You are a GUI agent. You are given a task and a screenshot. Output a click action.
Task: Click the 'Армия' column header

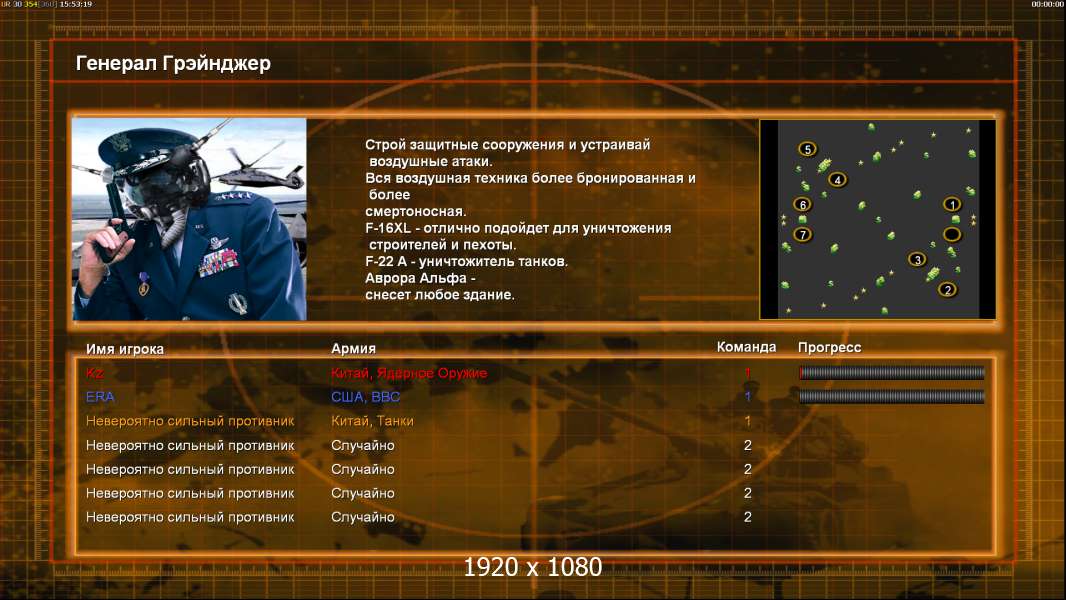(353, 349)
